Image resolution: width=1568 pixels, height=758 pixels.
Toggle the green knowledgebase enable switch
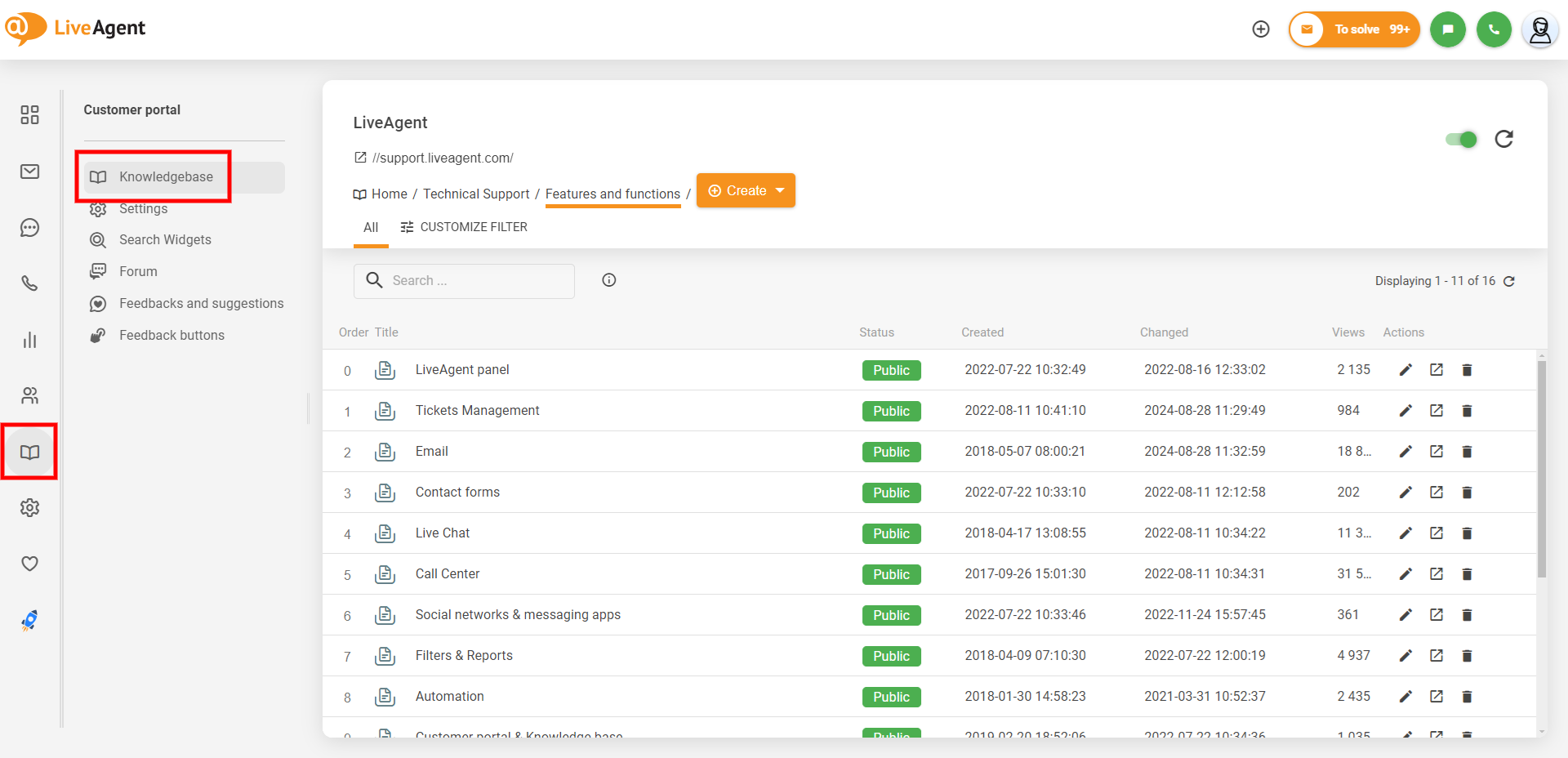point(1461,140)
